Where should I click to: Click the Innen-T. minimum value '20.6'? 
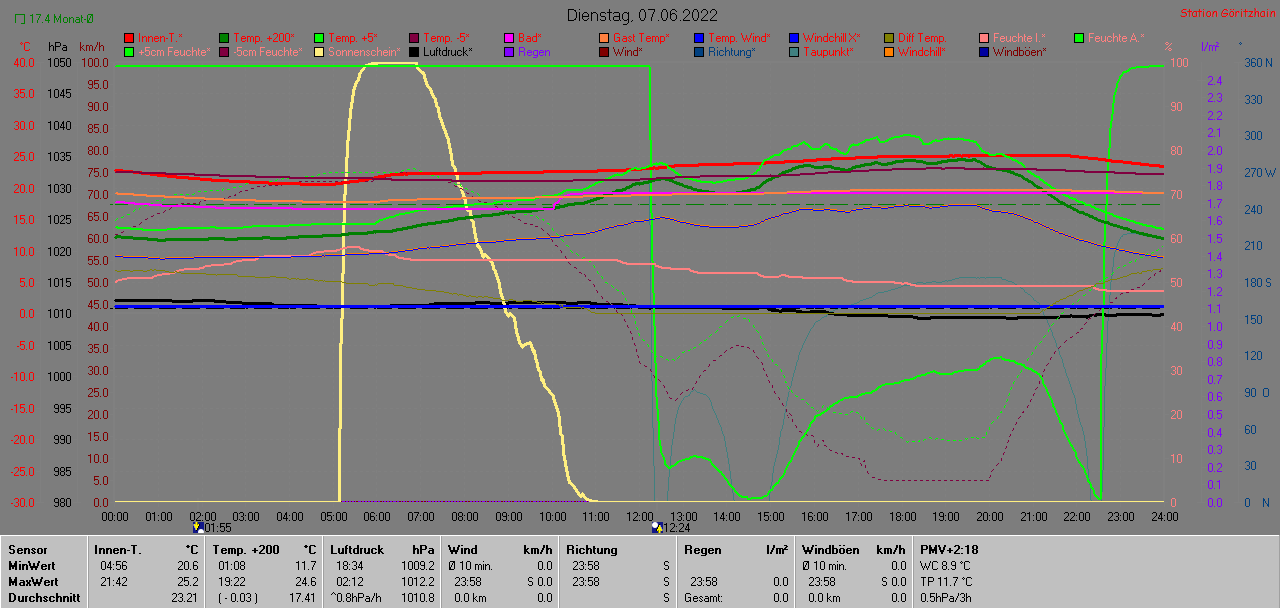tap(187, 566)
